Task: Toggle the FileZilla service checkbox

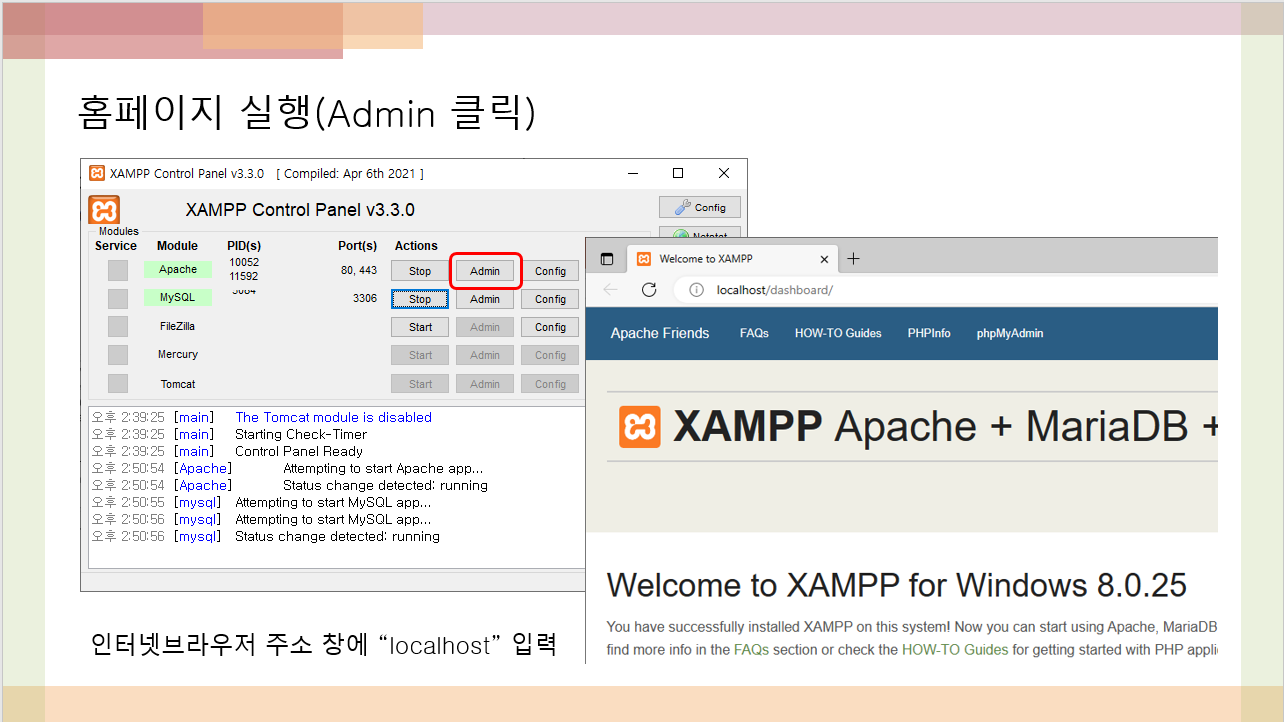Action: (118, 326)
